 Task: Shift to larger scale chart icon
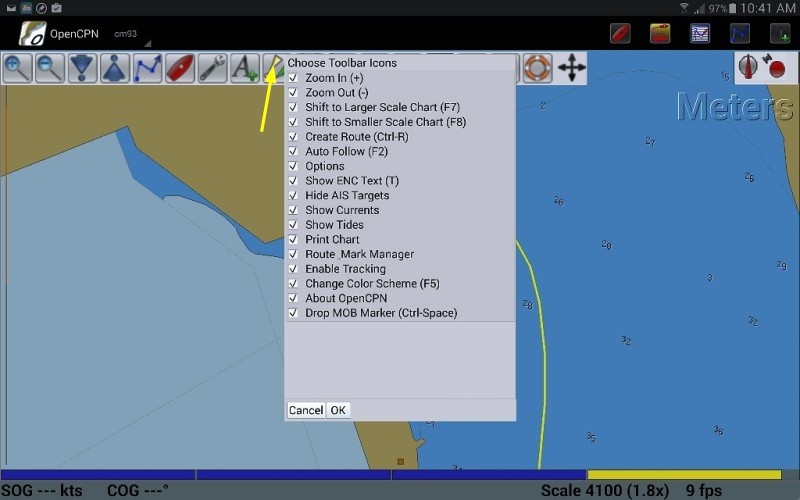[82, 68]
